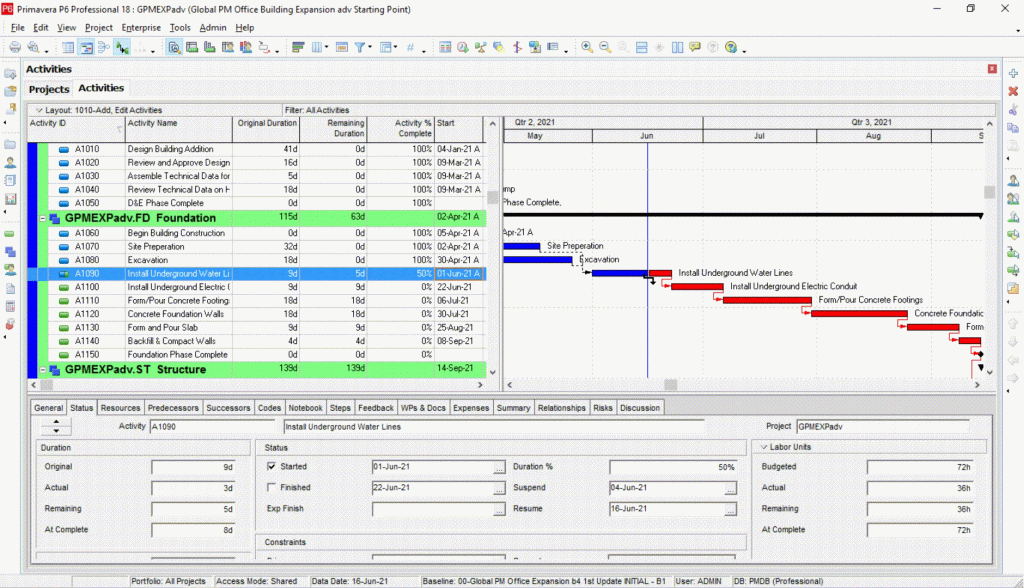Open the Enterprise menu

141,27
